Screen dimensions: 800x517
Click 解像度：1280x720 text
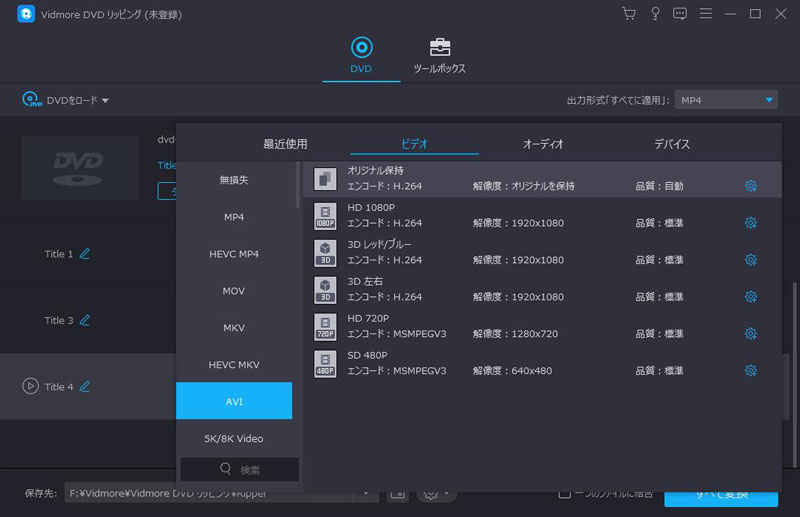tap(515, 334)
